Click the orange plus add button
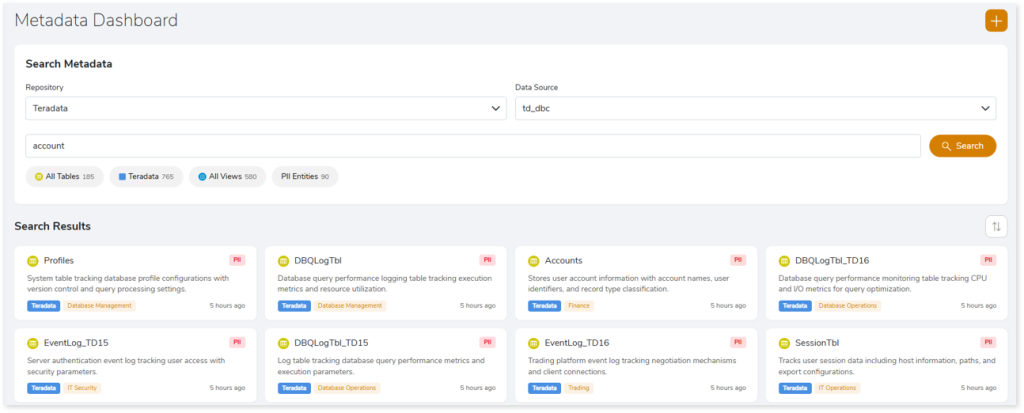The width and height of the screenshot is (1024, 413). [995, 20]
